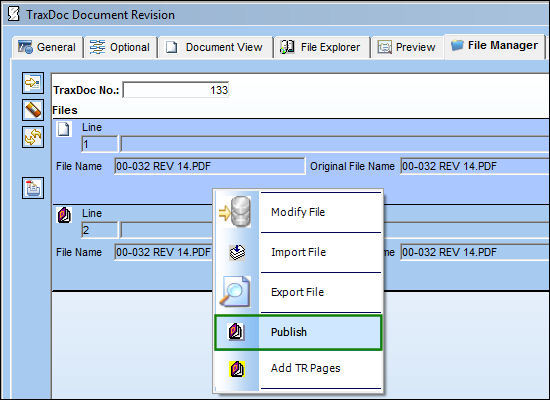The image size is (550, 400).
Task: Click the TraxDoc window title icon
Action: [x=13, y=14]
